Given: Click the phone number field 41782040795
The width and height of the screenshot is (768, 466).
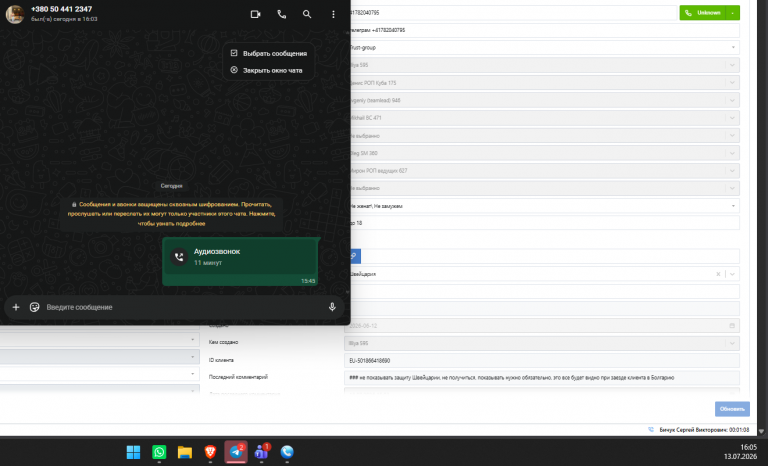Looking at the screenshot, I should click(512, 13).
